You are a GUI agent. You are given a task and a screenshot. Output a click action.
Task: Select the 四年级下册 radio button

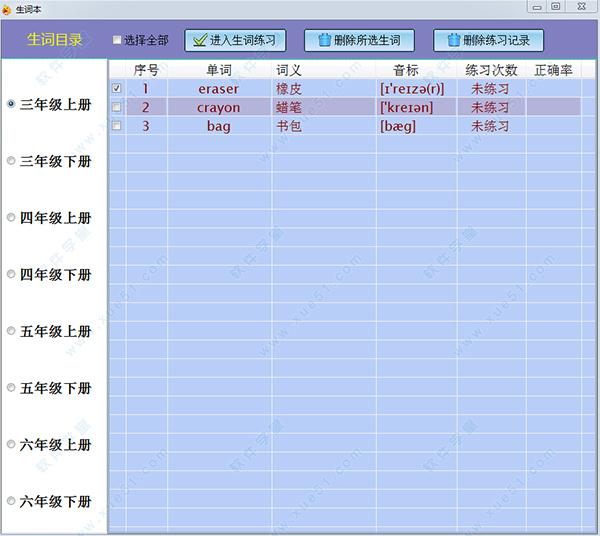pyautogui.click(x=11, y=274)
